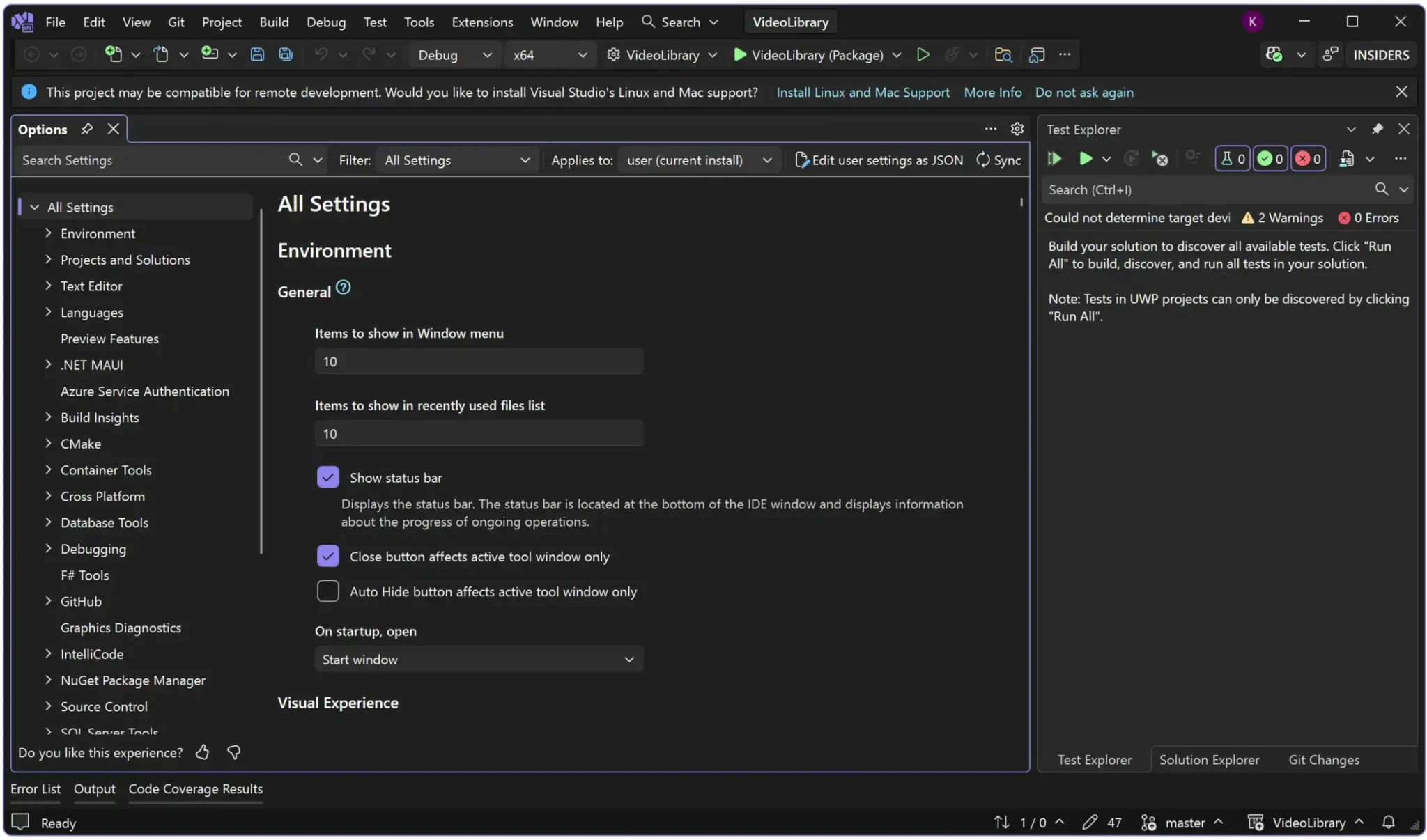Screen dimensions: 1427x840
Task: Enable Auto Hide button affects active tool window
Action: click(327, 591)
